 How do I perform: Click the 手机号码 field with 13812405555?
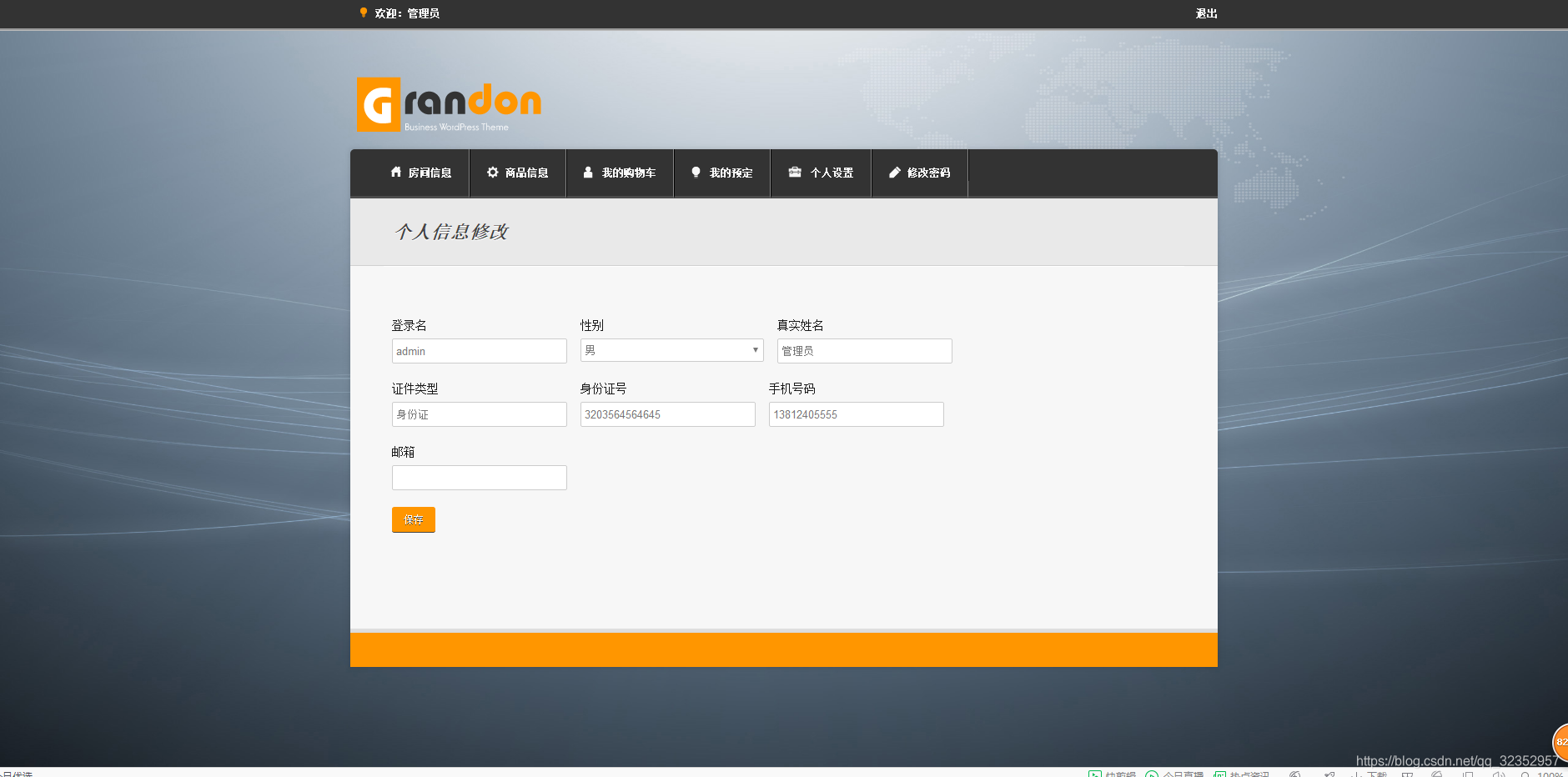point(857,414)
